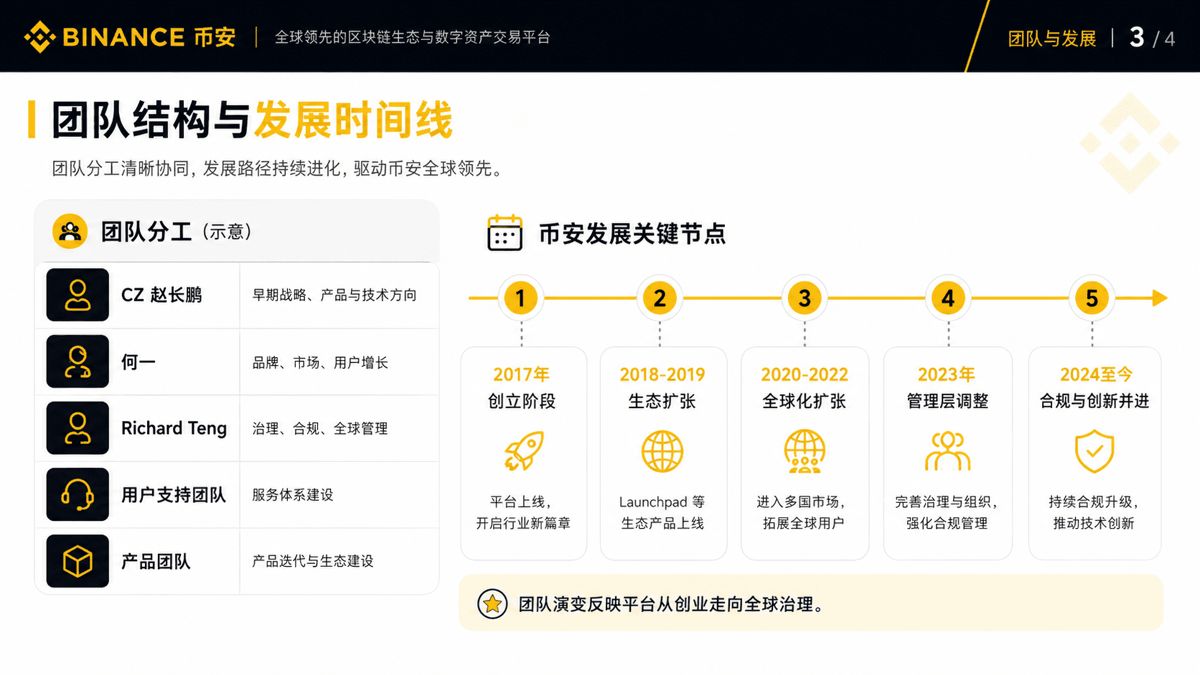Click the 服务体系建设 cell
Viewport: 1200px width, 675px height.
tap(293, 495)
